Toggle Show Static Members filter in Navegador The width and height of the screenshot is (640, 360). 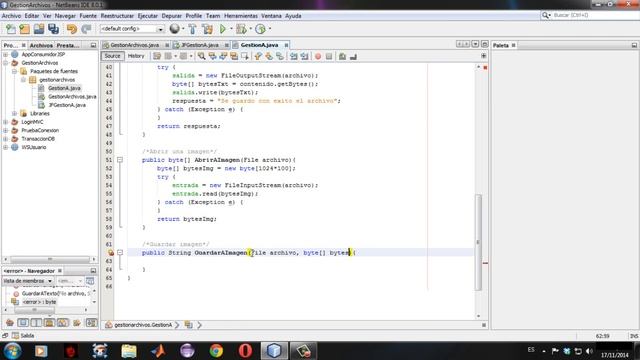pyautogui.click(x=36, y=323)
